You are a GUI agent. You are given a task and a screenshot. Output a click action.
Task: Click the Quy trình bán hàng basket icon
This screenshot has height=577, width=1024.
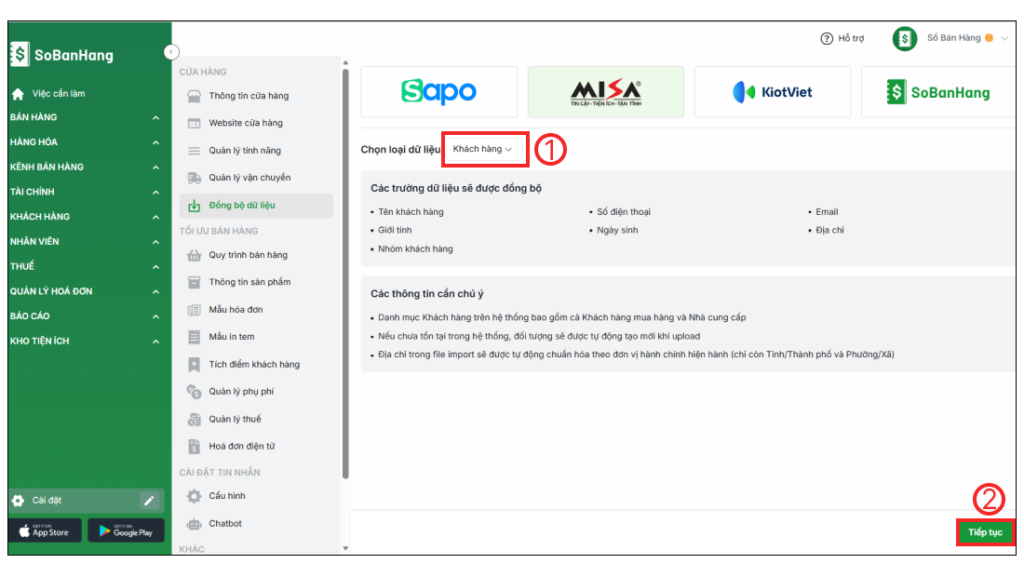194,255
